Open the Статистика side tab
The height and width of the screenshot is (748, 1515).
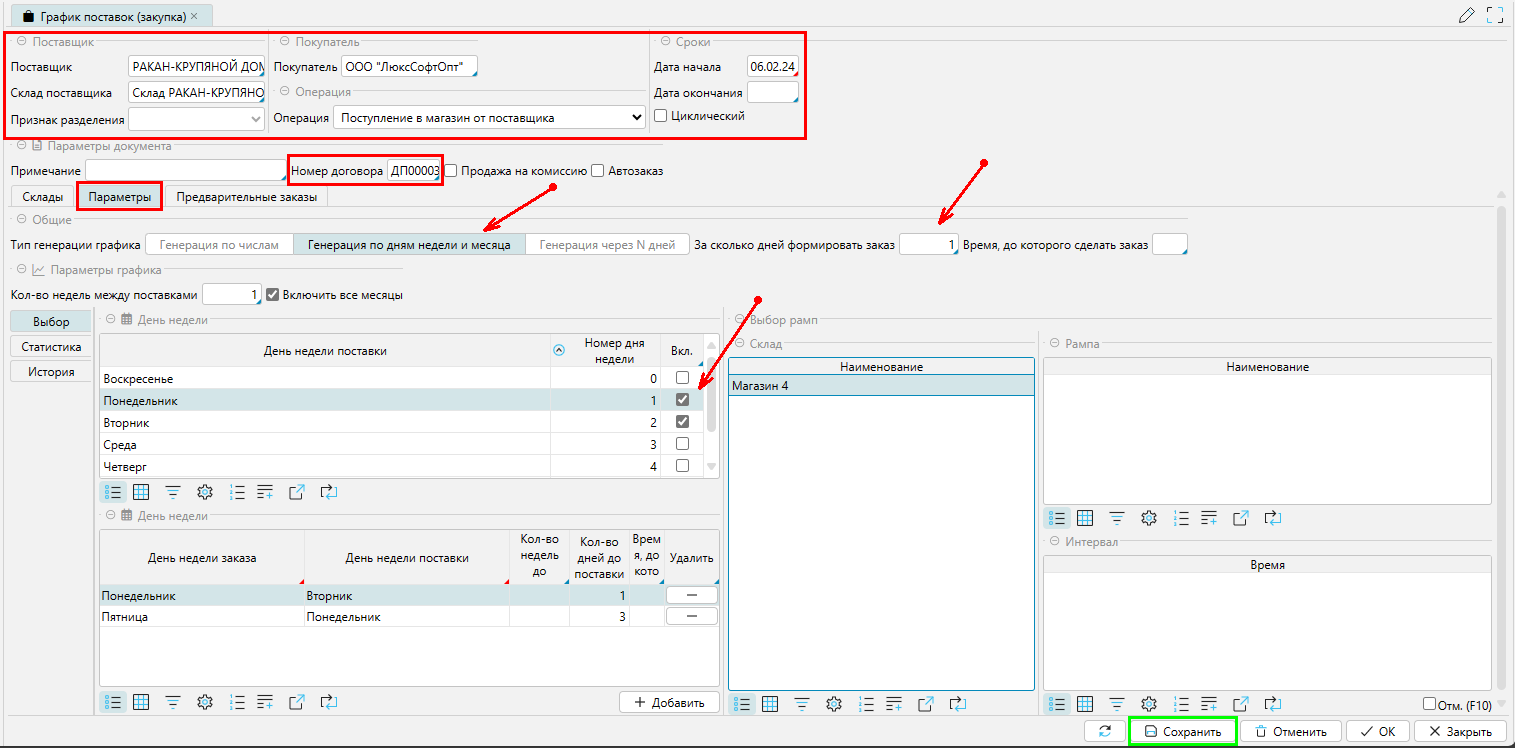(50, 347)
